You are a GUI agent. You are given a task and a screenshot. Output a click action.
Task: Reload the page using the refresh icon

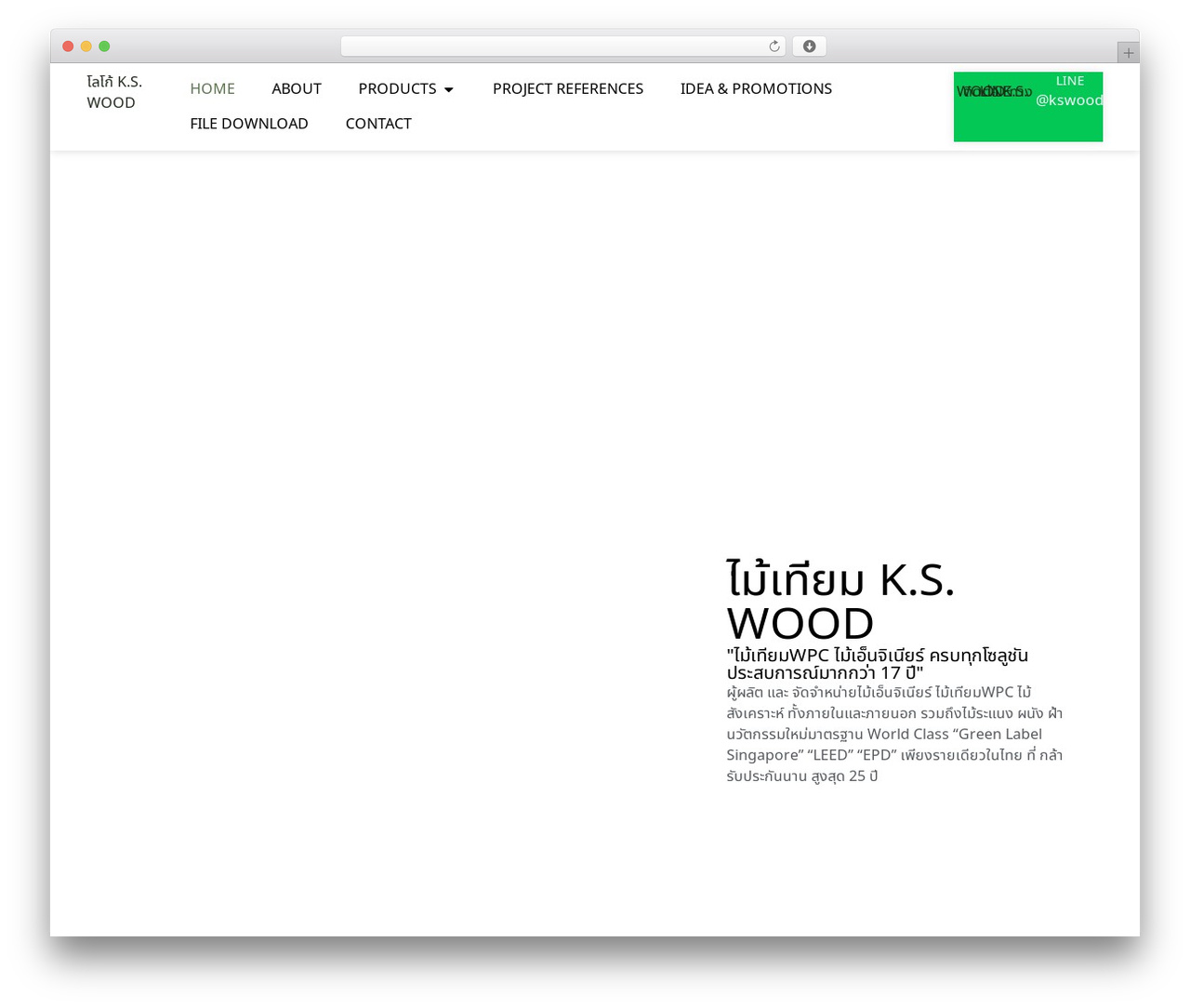(x=774, y=46)
